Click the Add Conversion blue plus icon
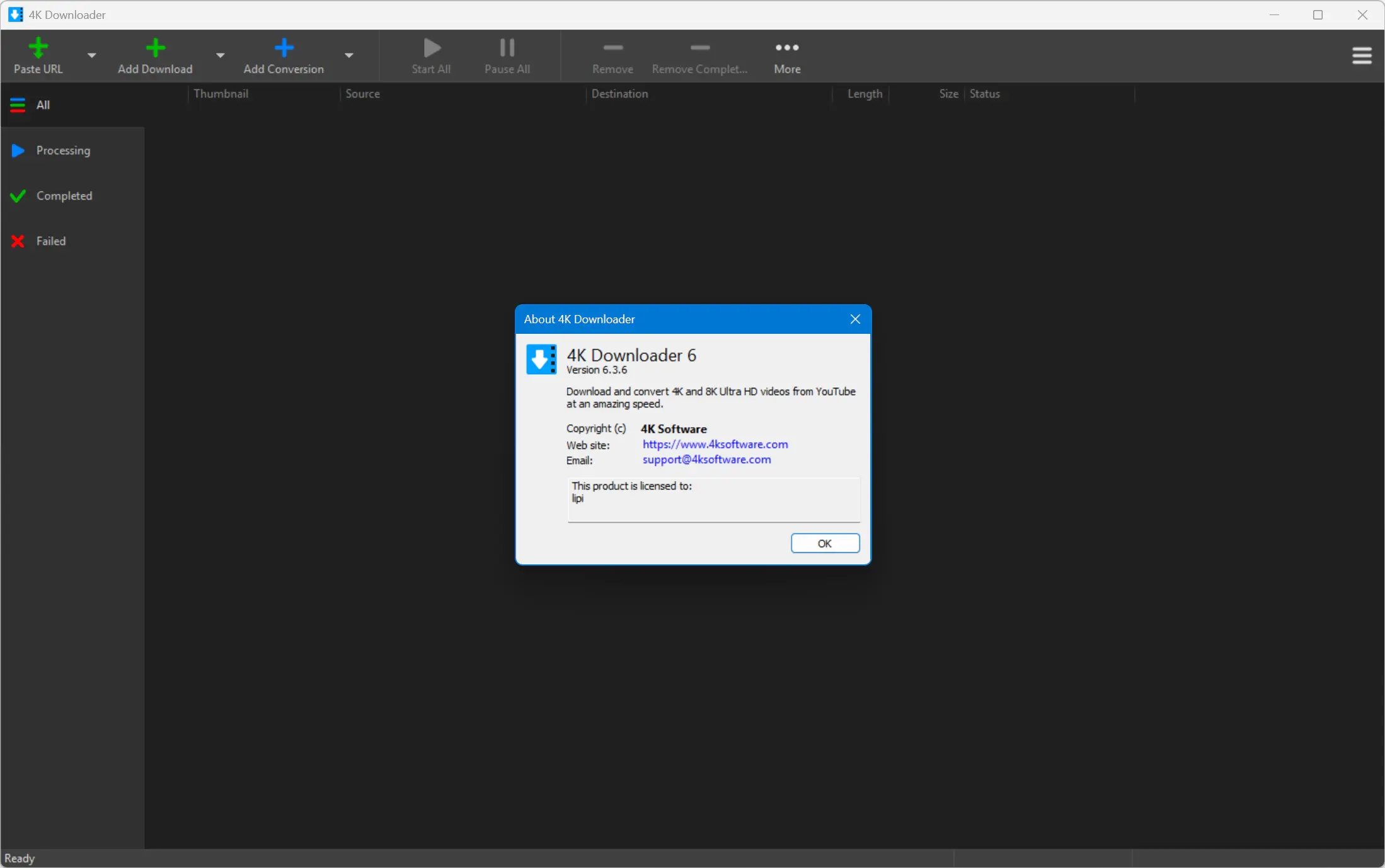This screenshot has width=1385, height=868. 284,48
